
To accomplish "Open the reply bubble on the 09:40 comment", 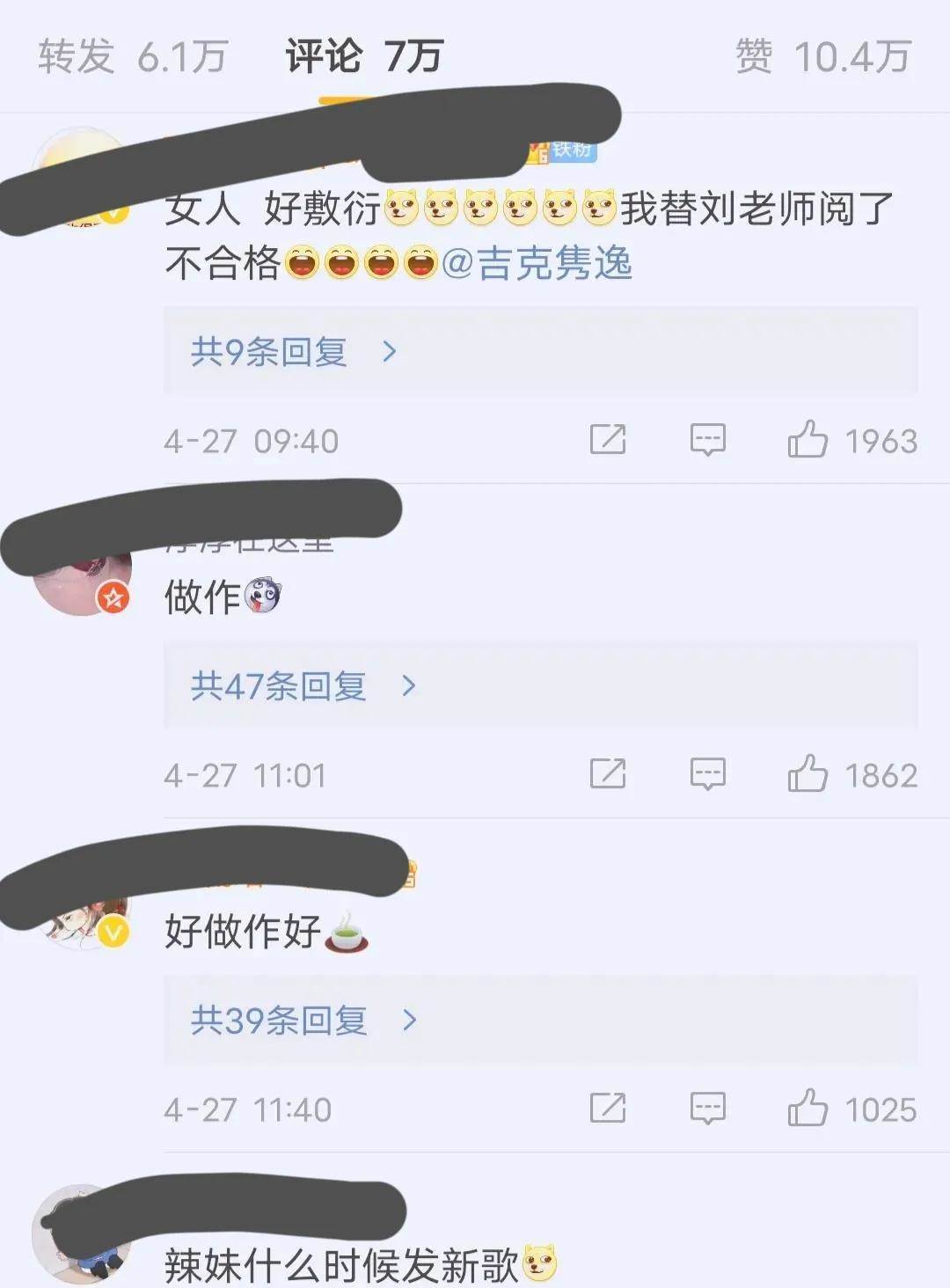I will click(708, 440).
